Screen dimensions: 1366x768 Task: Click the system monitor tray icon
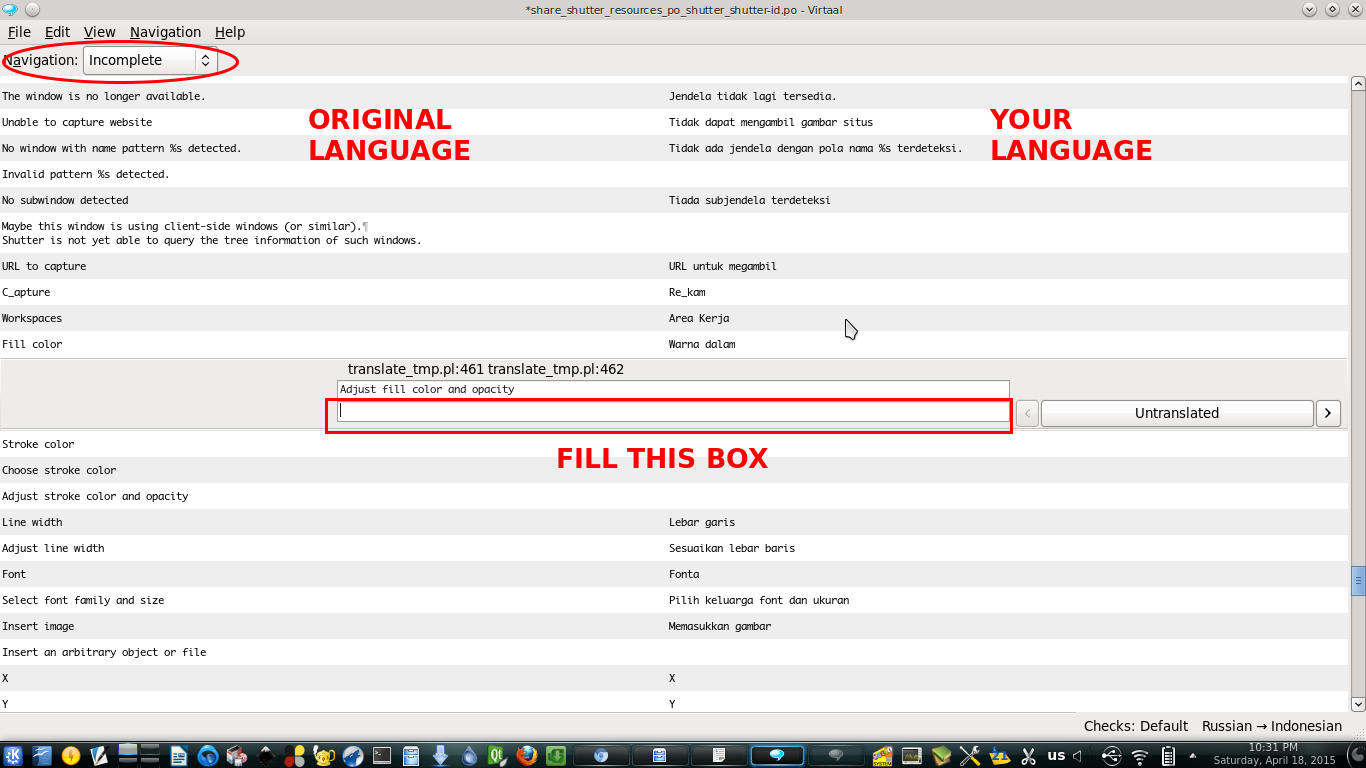(912, 756)
